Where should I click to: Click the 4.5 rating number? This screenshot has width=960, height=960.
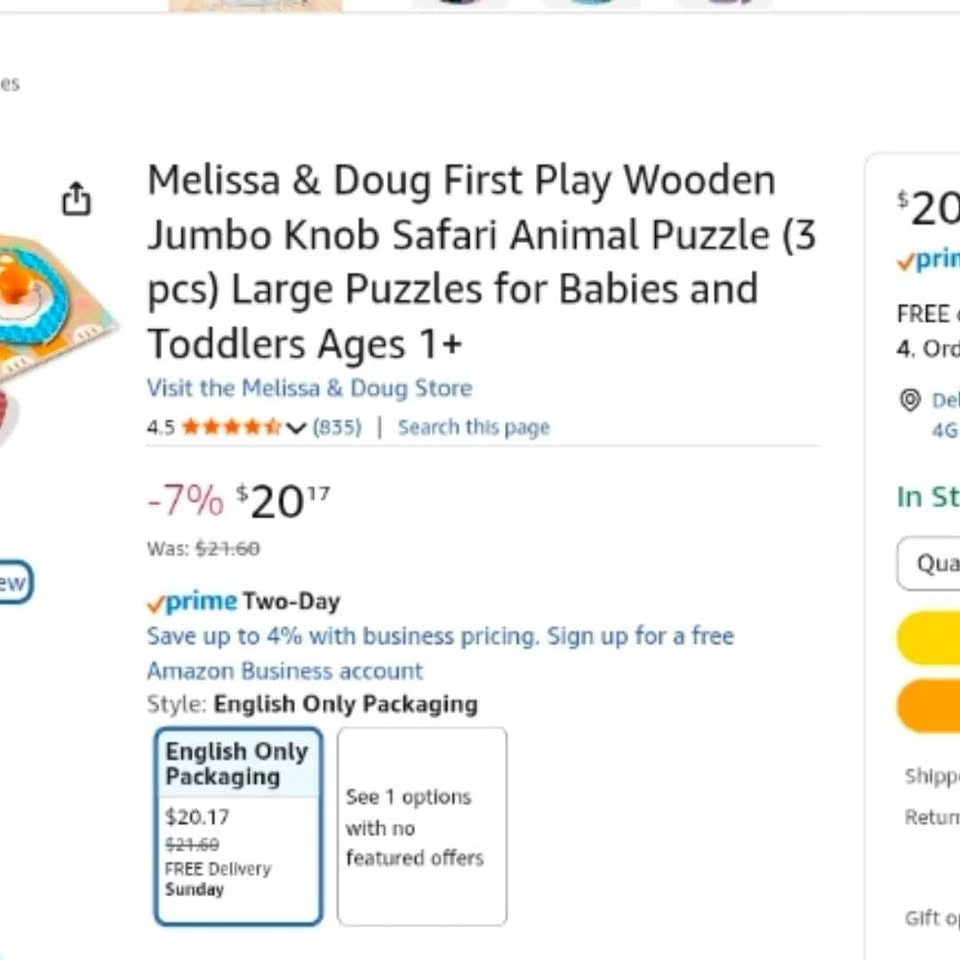(x=160, y=428)
